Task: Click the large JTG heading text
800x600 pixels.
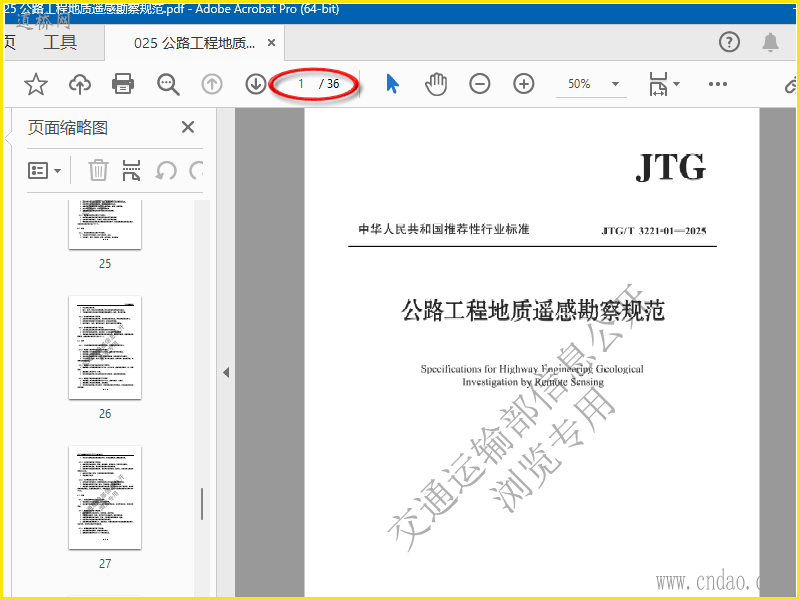Action: click(670, 167)
